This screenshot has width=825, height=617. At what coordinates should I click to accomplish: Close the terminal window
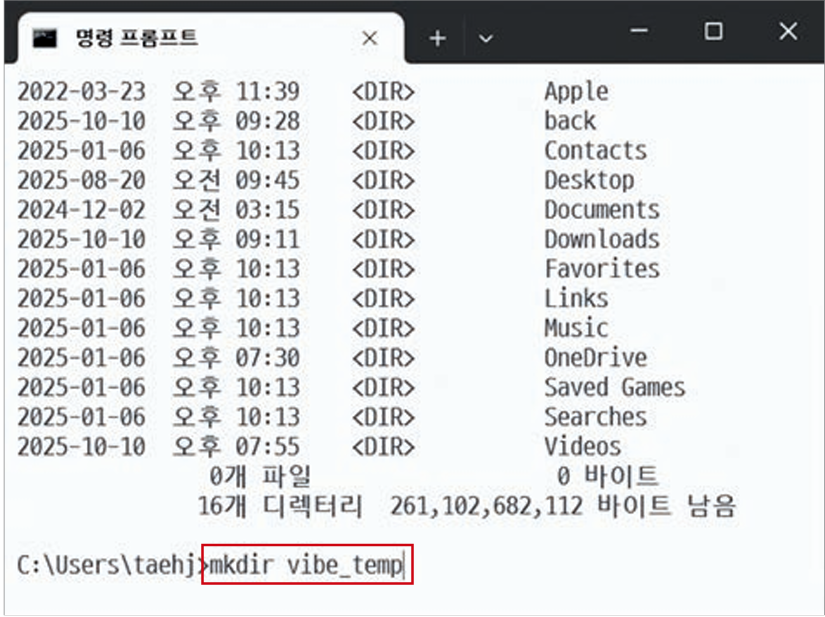pyautogui.click(x=787, y=32)
